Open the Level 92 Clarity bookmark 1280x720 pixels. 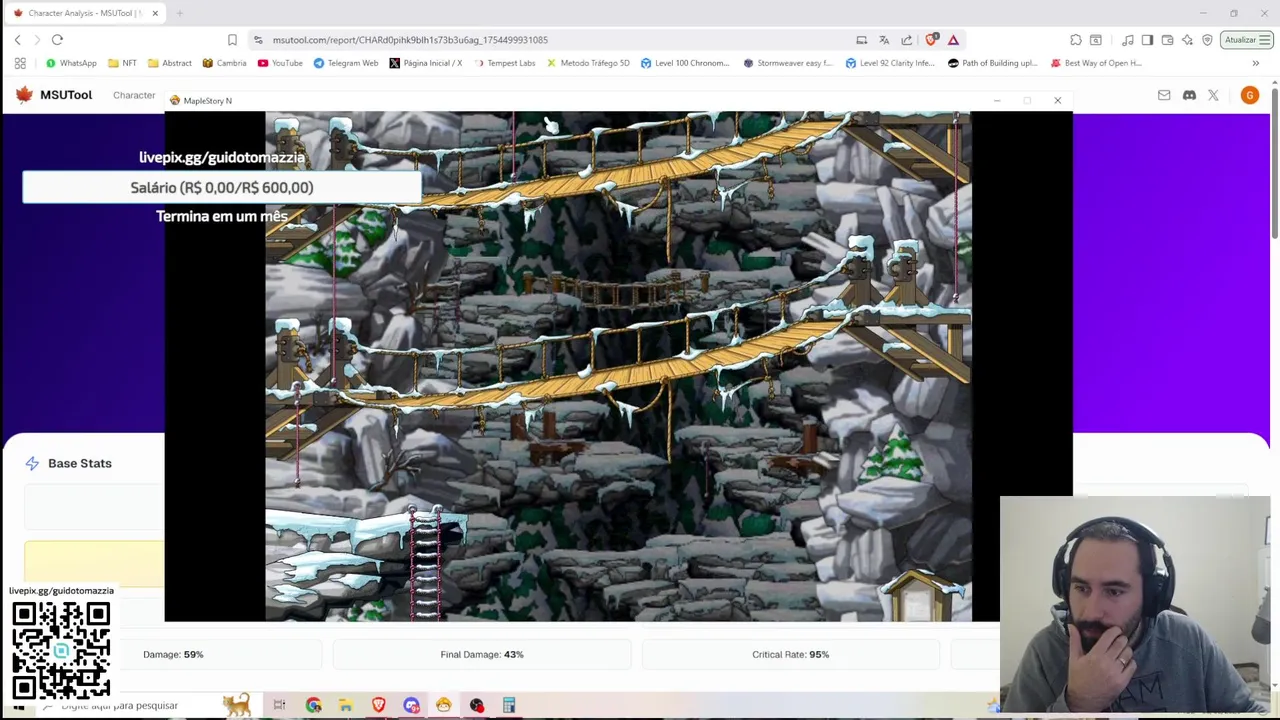[x=890, y=63]
